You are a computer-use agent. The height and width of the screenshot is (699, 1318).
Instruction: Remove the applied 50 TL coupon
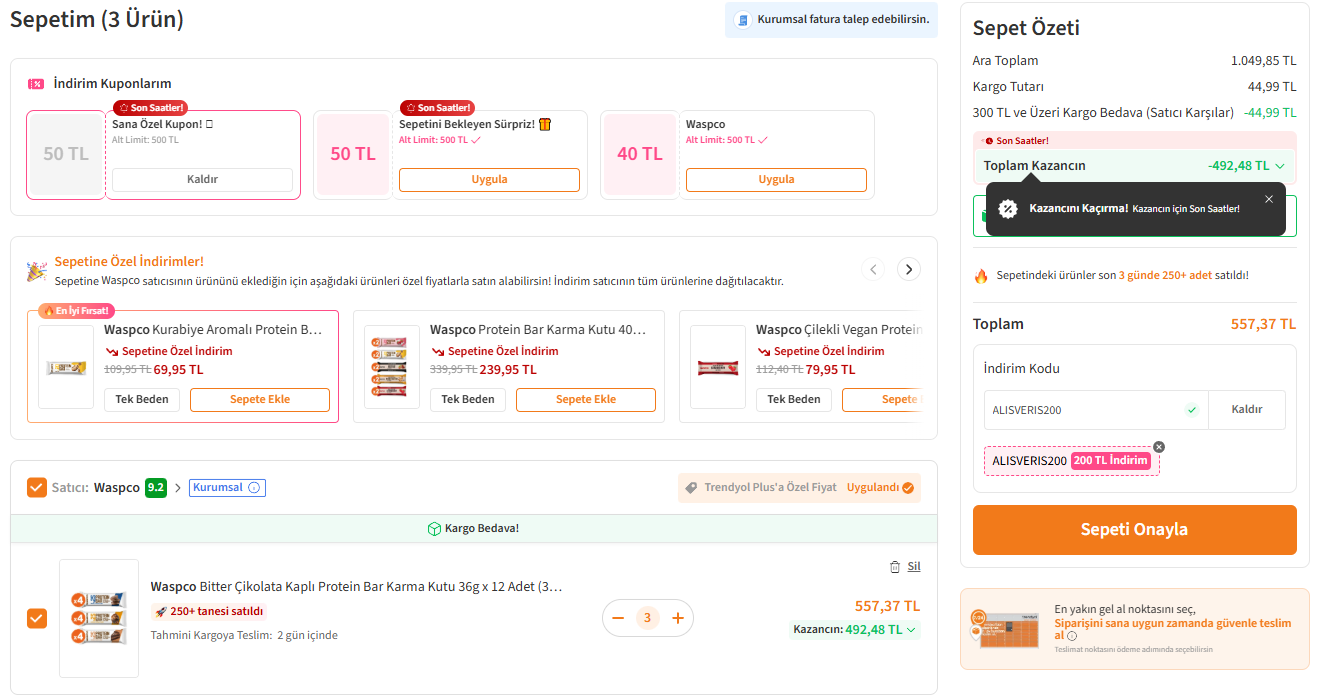[202, 180]
